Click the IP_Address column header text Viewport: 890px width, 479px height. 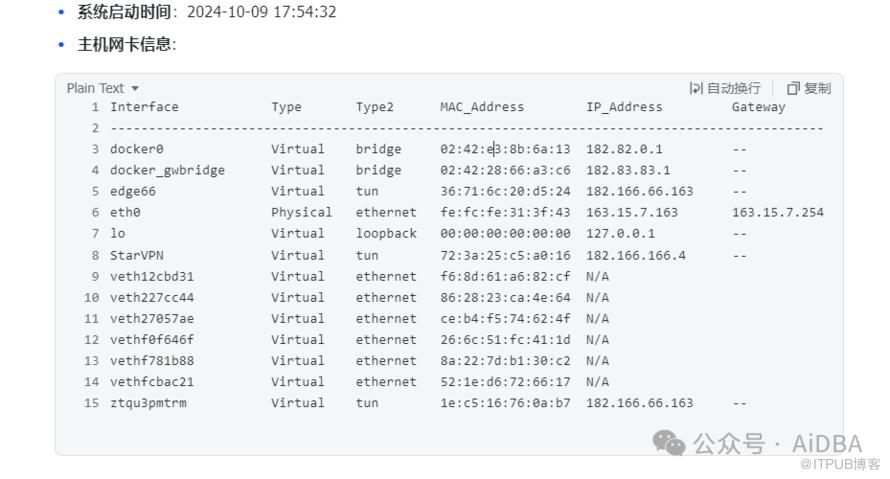(624, 107)
